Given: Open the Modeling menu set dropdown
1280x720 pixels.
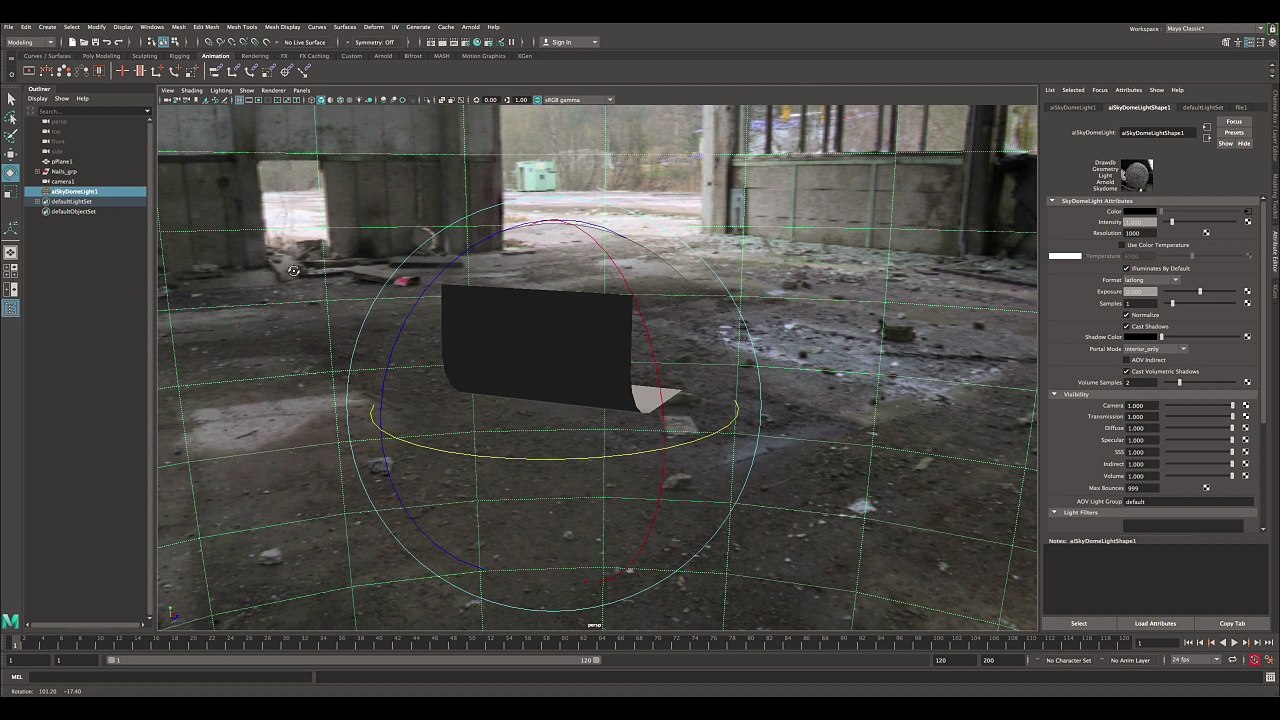Looking at the screenshot, I should (x=31, y=42).
